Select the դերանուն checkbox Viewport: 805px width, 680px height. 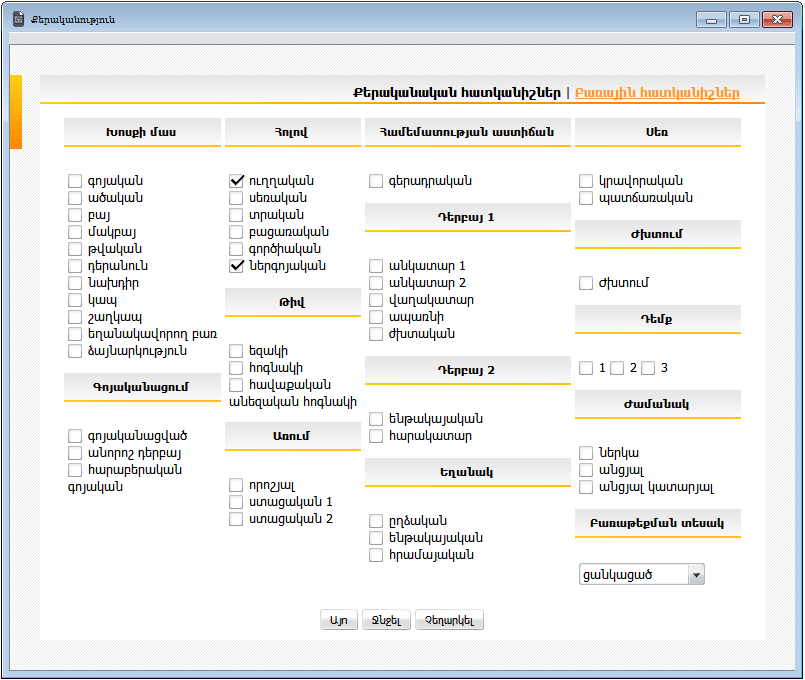75,266
